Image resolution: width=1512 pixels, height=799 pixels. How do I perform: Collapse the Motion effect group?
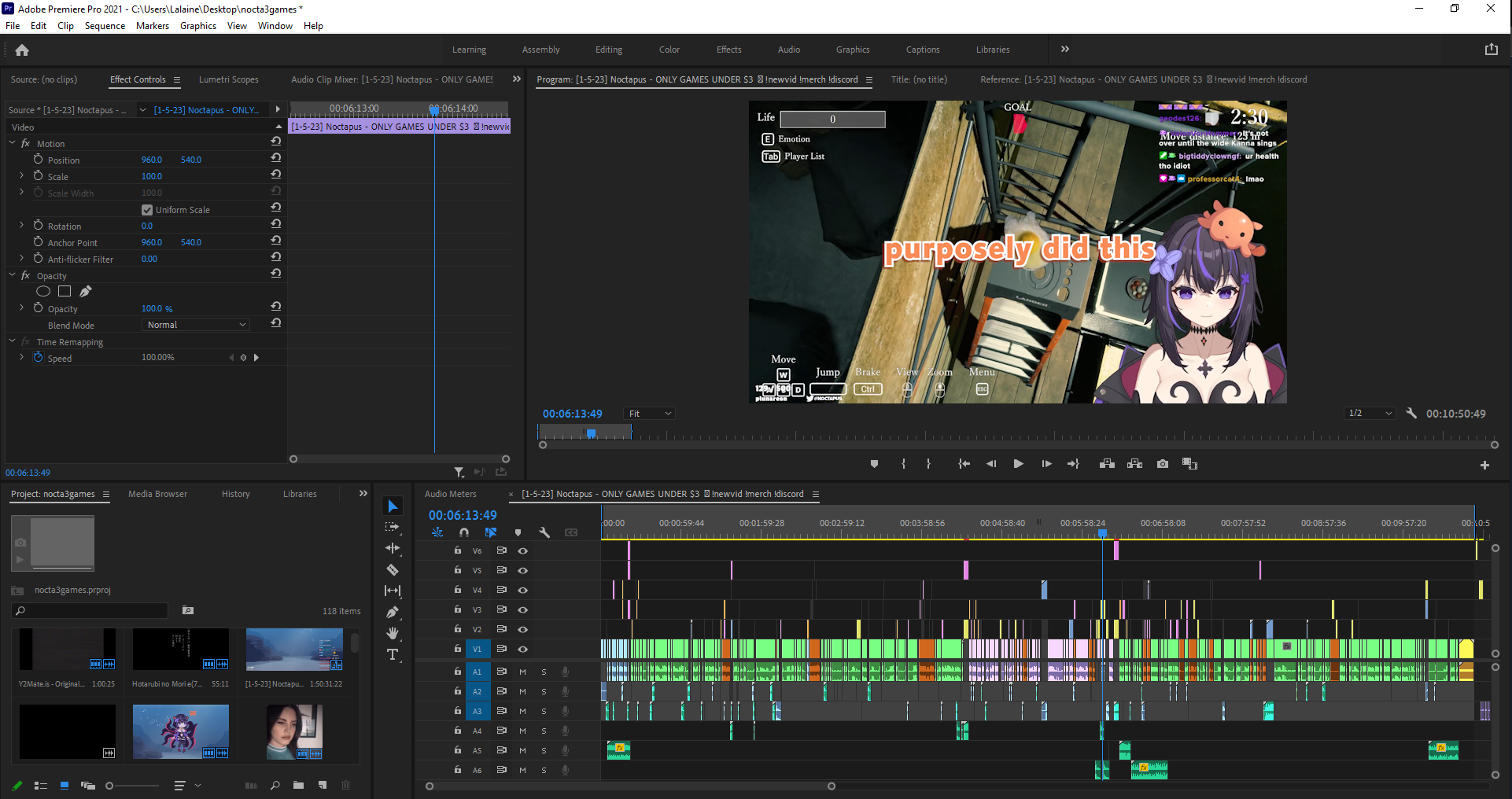click(x=13, y=143)
